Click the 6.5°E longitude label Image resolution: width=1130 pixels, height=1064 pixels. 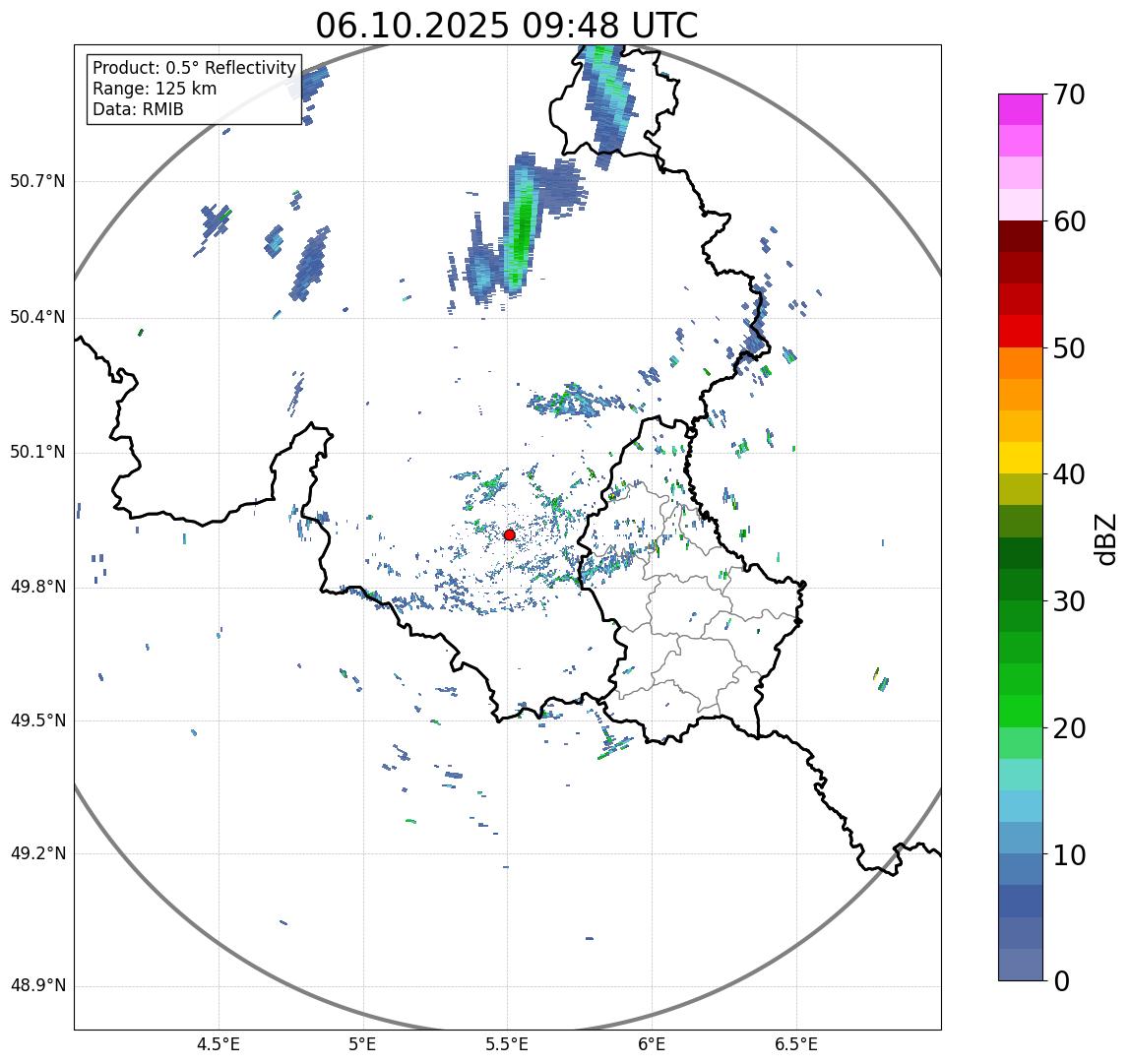point(796,1043)
